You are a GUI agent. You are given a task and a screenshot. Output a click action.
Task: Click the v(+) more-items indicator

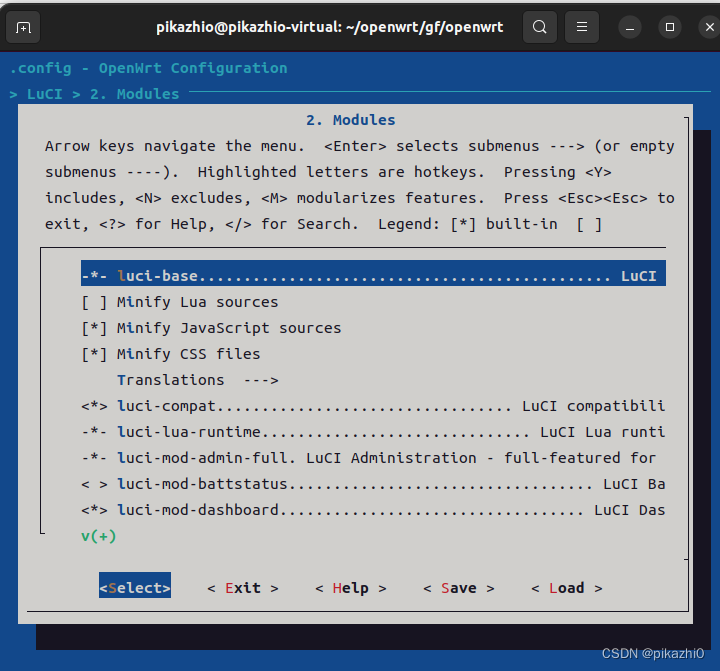(99, 536)
